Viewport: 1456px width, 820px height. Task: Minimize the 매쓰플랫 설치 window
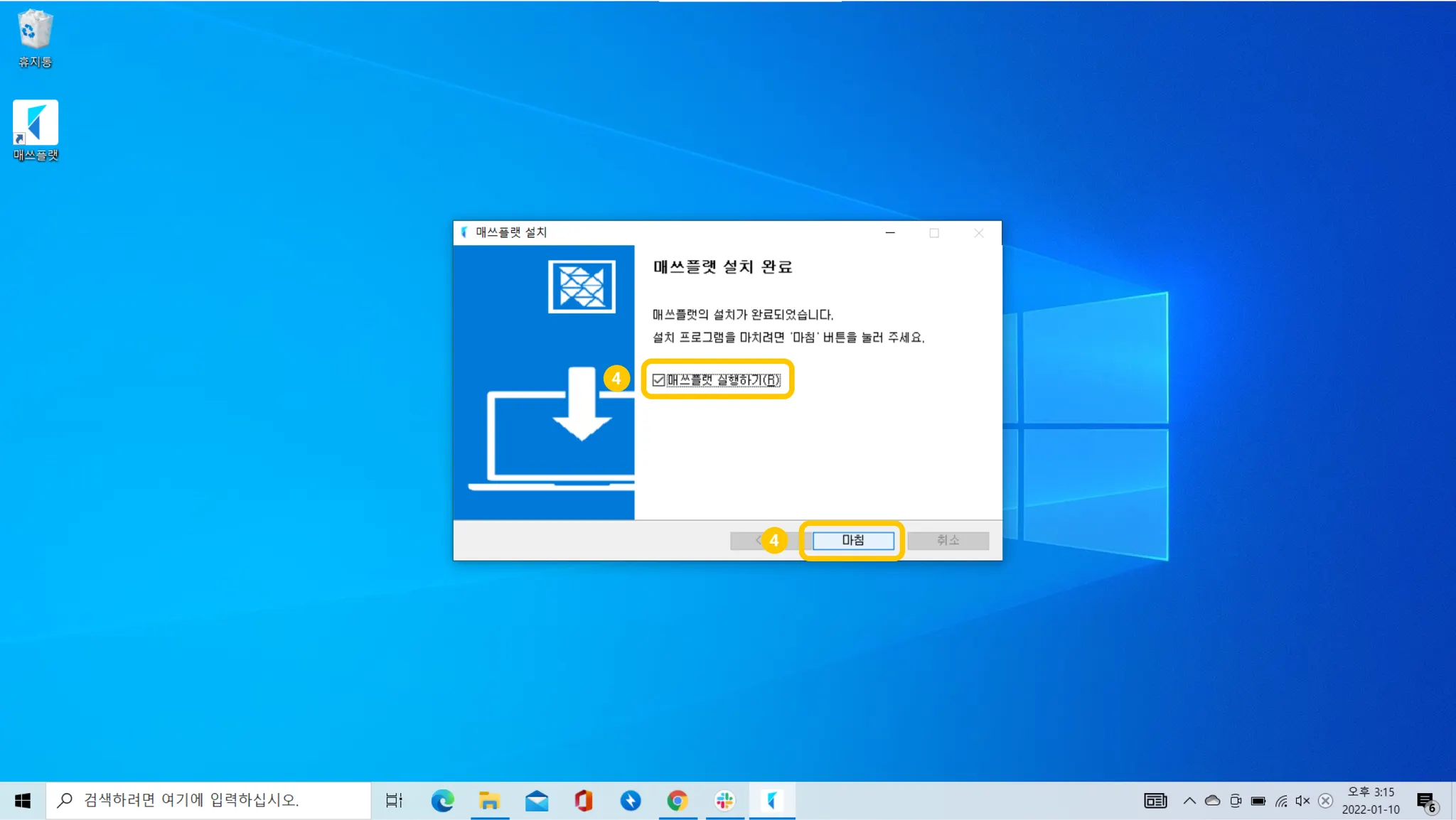[x=890, y=233]
